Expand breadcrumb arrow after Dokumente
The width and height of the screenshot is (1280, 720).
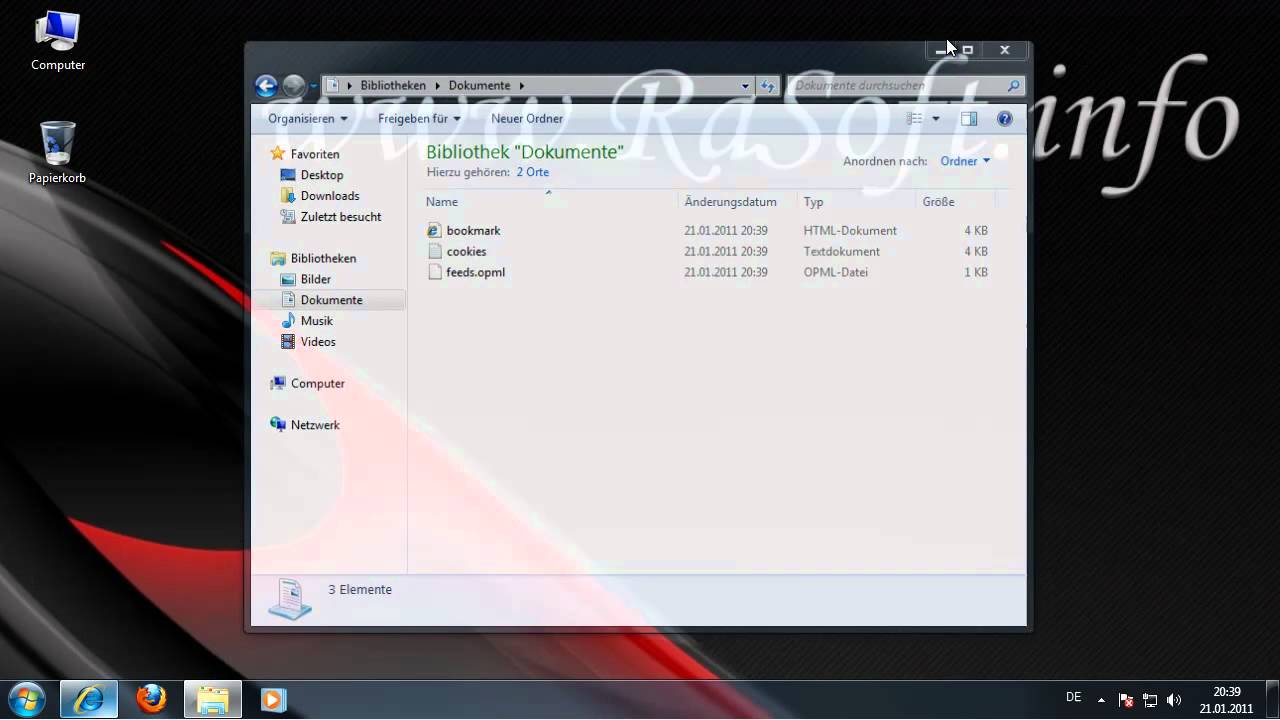click(x=522, y=86)
